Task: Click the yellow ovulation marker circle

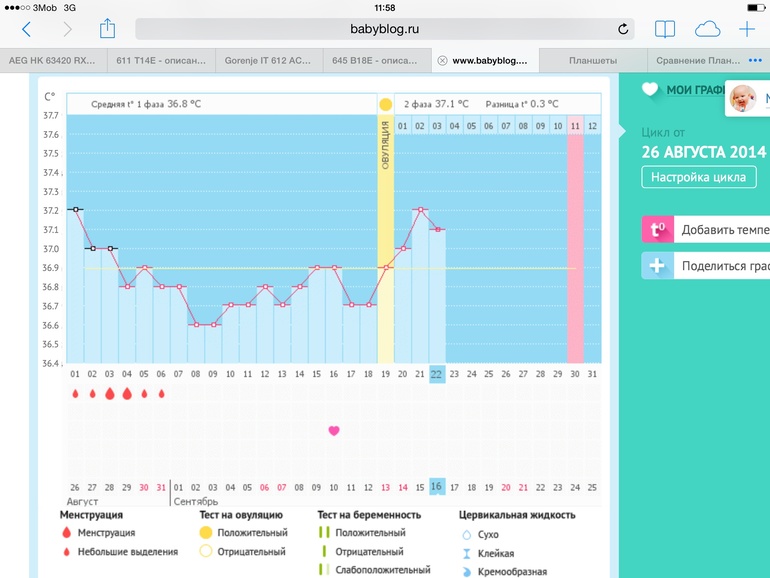Action: point(385,104)
